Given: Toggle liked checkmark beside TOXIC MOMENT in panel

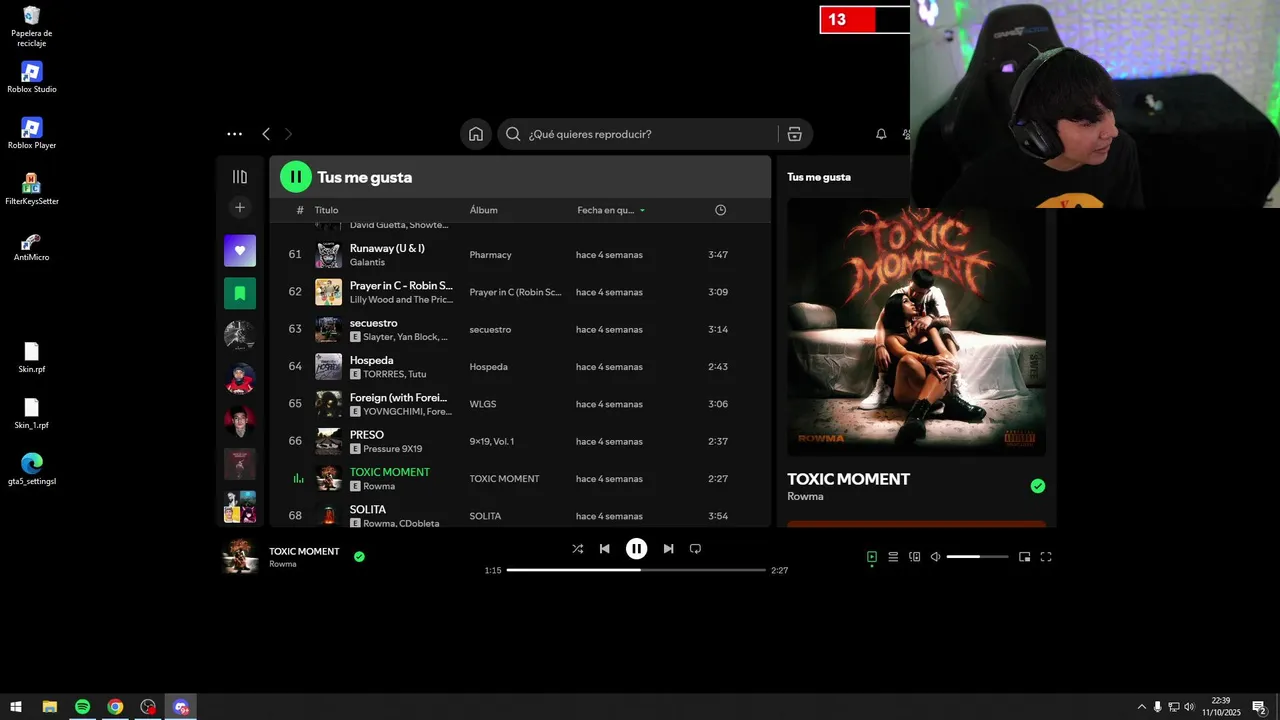Looking at the screenshot, I should pyautogui.click(x=1038, y=486).
